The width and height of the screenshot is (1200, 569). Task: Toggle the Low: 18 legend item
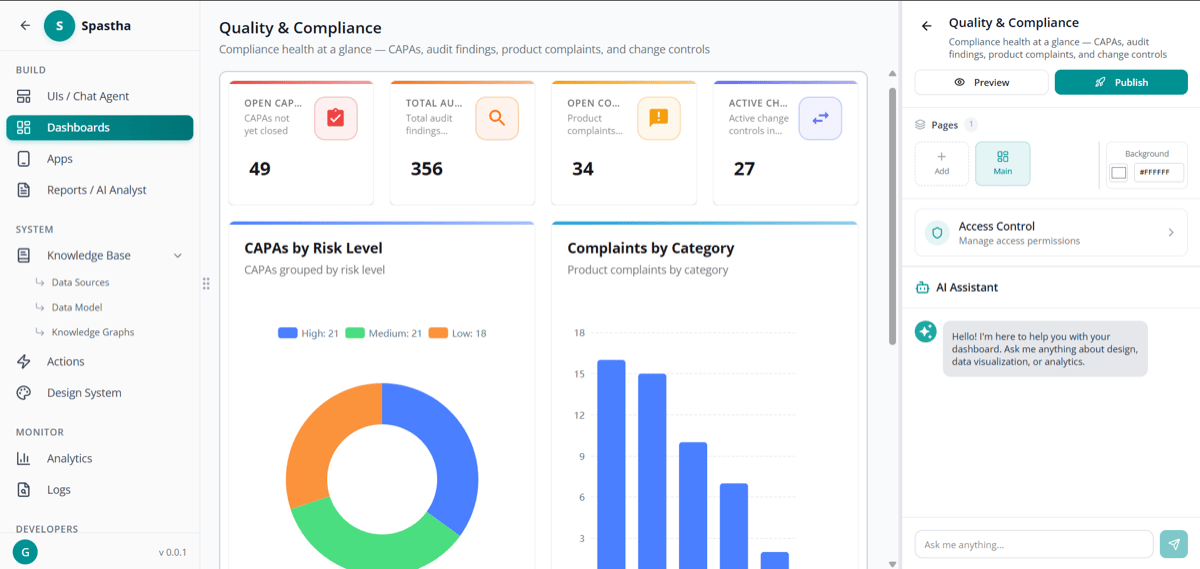click(x=457, y=333)
